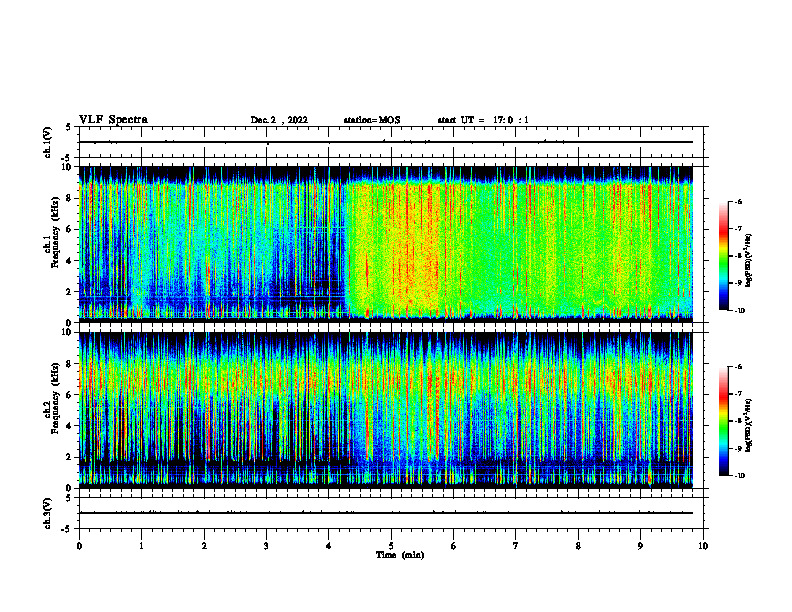Click the 'station=MOS' label
792x612 pixels.
(372, 120)
